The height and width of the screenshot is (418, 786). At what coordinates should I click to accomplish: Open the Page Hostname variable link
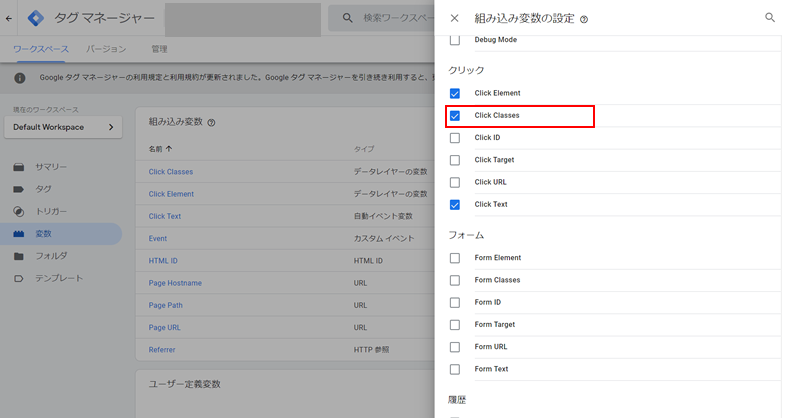click(x=175, y=283)
